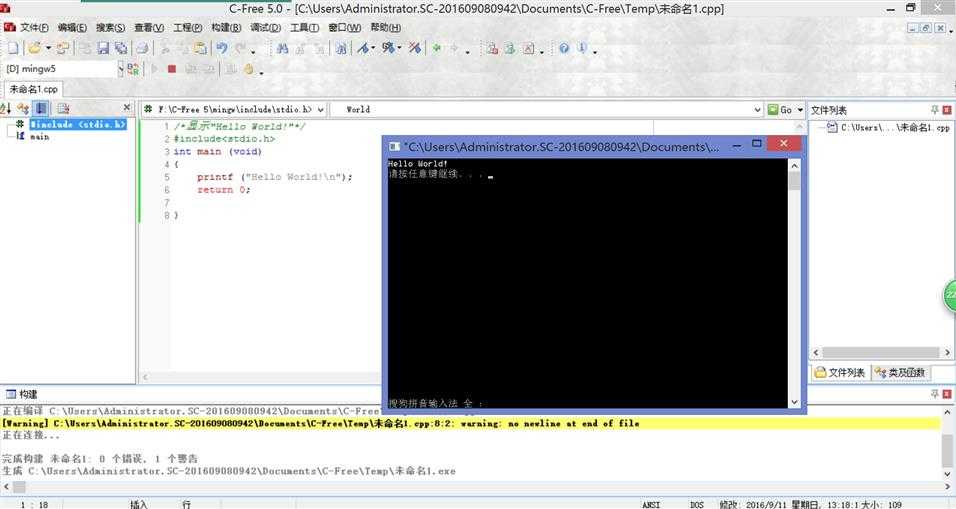Click the Undo arrow icon

point(222,48)
